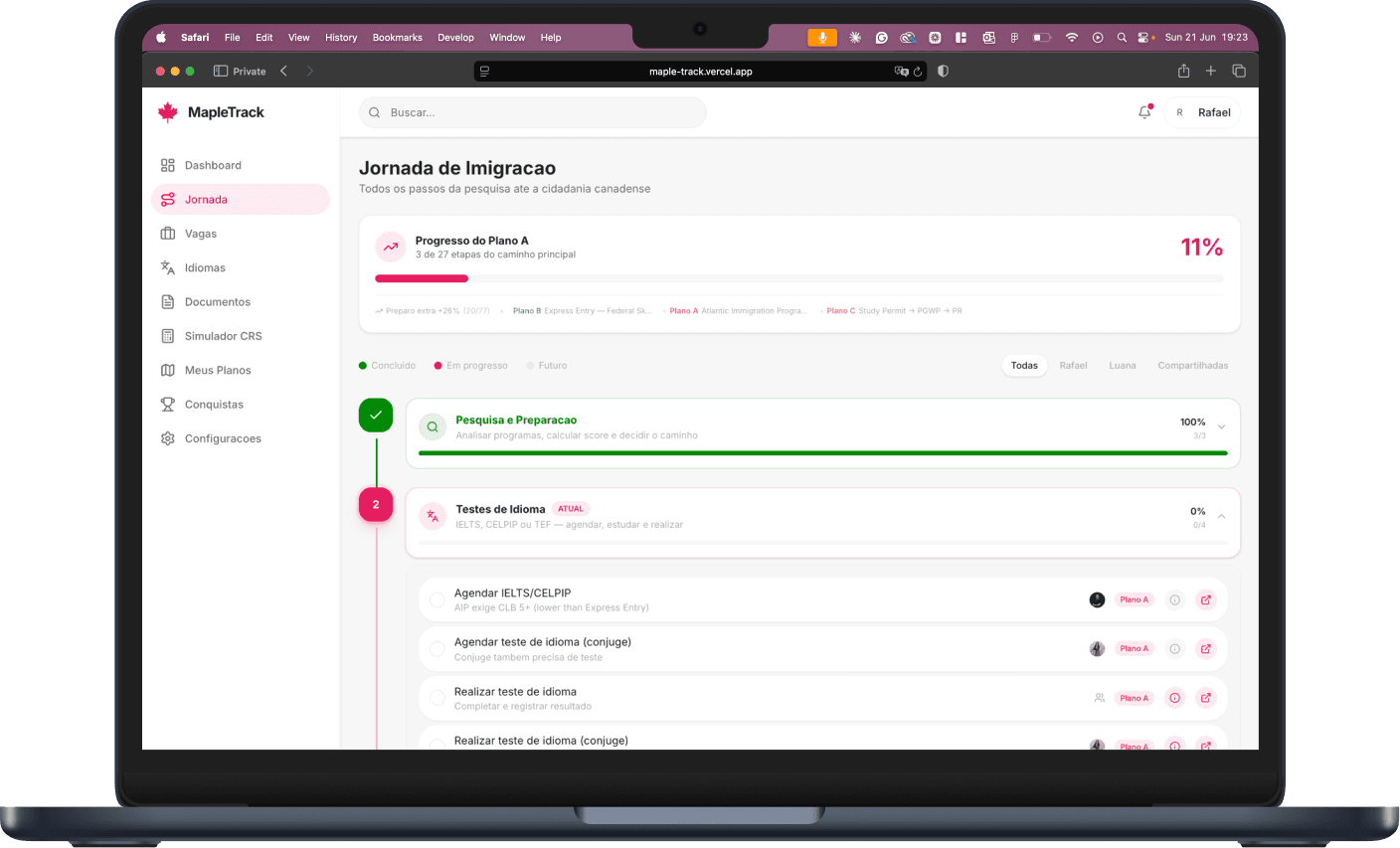Image resolution: width=1400 pixels, height=848 pixels.
Task: Click the Wi-Fi status icon
Action: tap(1072, 38)
